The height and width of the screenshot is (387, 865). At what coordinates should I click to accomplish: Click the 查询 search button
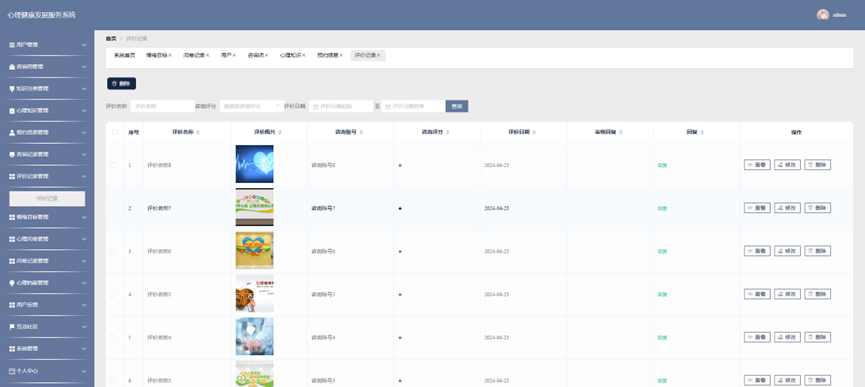tap(457, 106)
